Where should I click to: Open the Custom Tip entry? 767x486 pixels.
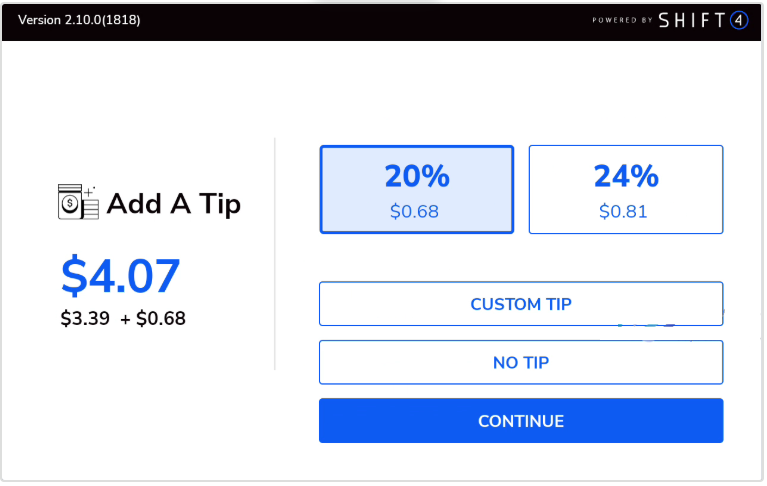tap(520, 304)
